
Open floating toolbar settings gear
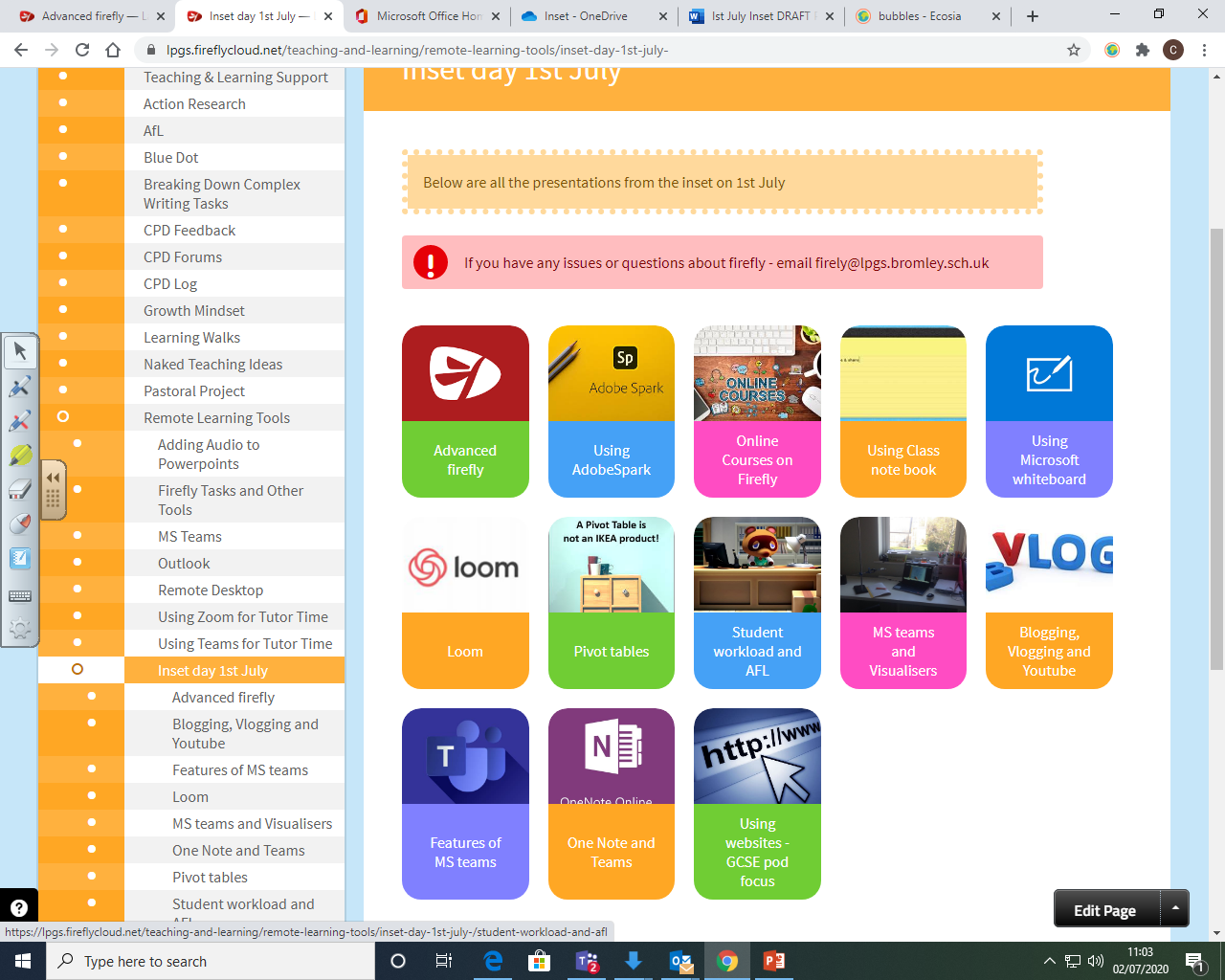pos(20,629)
